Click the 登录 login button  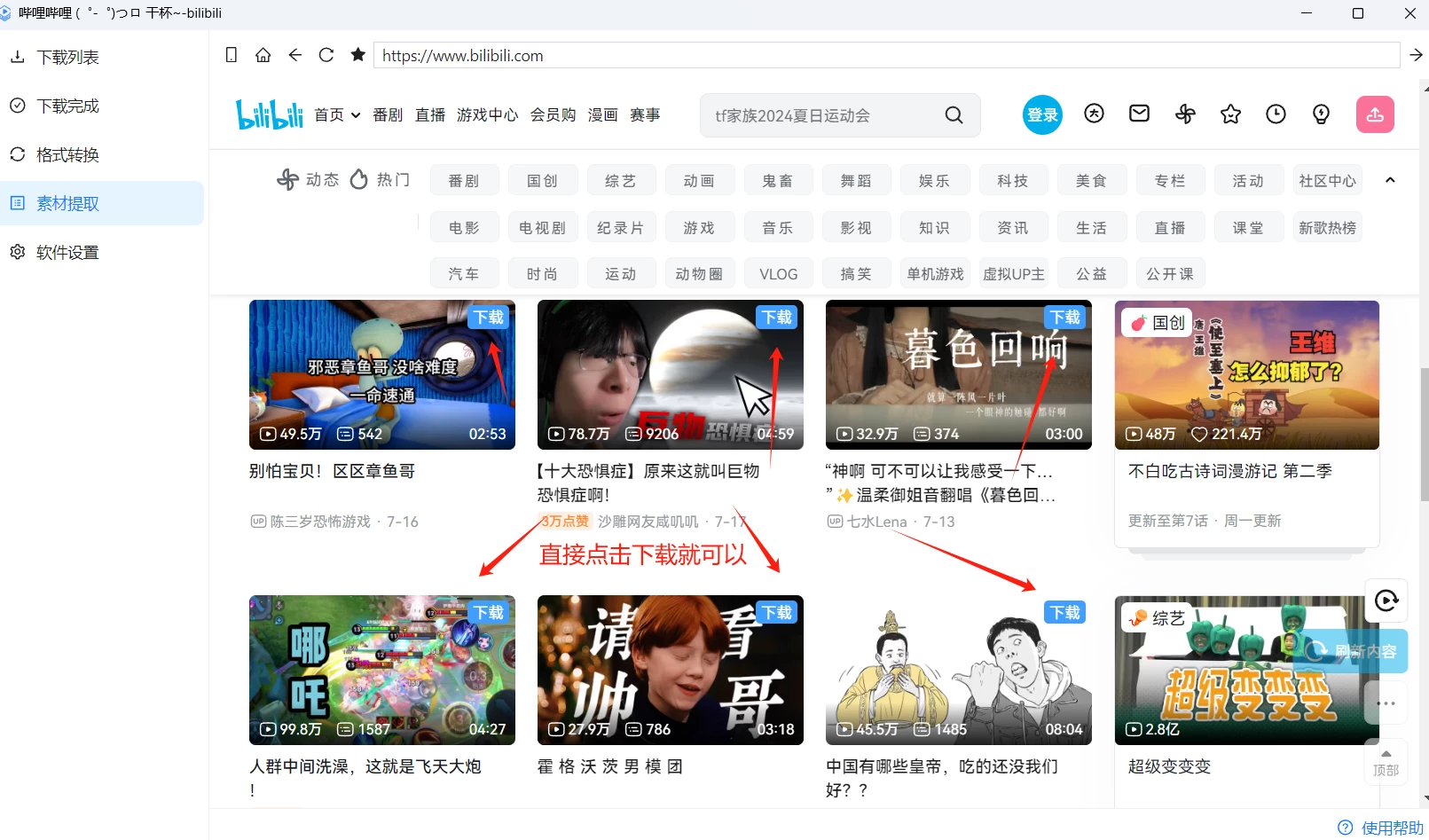(x=1042, y=114)
